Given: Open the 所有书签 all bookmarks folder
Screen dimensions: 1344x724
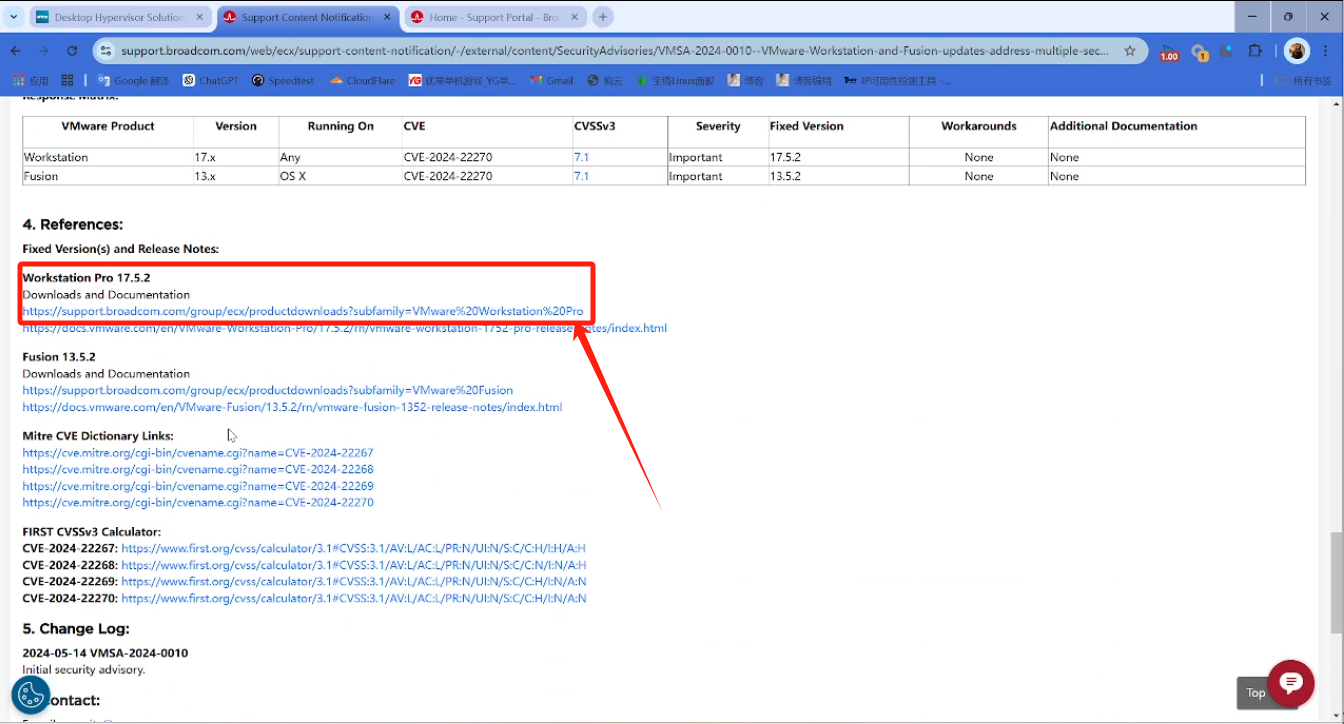Looking at the screenshot, I should click(1304, 80).
